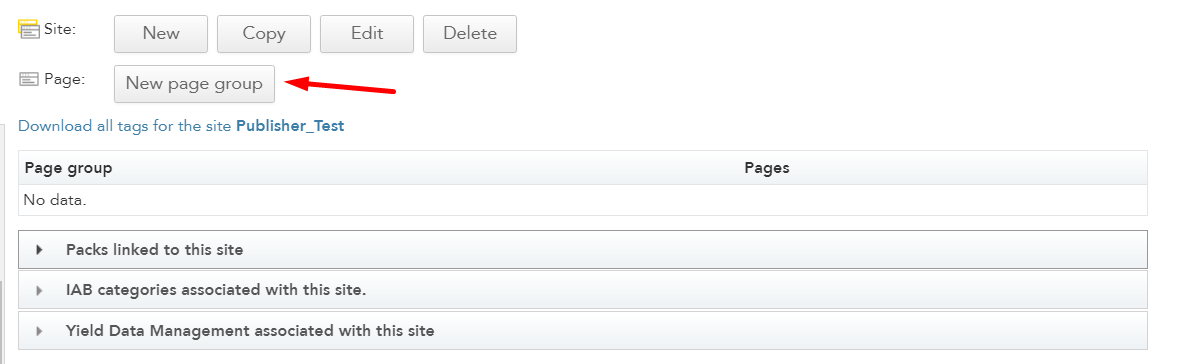Delete the current site
The image size is (1190, 364).
[x=470, y=33]
